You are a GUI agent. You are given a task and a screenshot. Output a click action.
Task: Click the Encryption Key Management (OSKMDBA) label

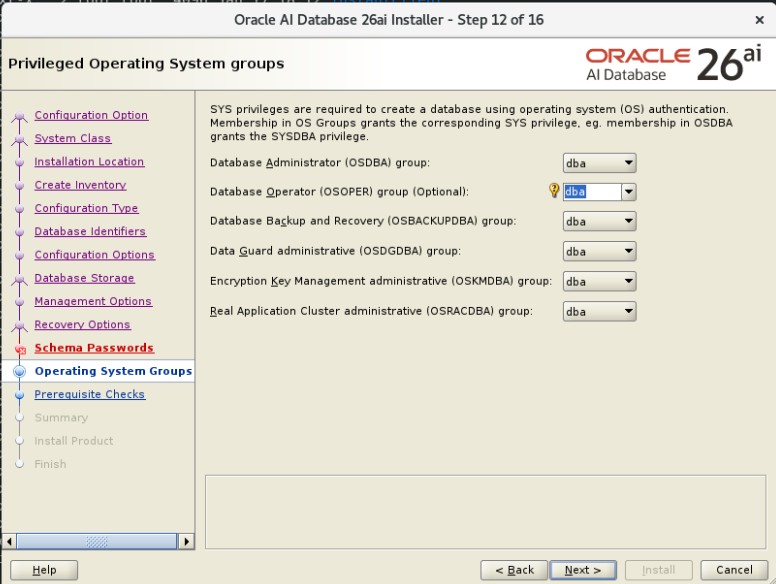click(x=381, y=281)
